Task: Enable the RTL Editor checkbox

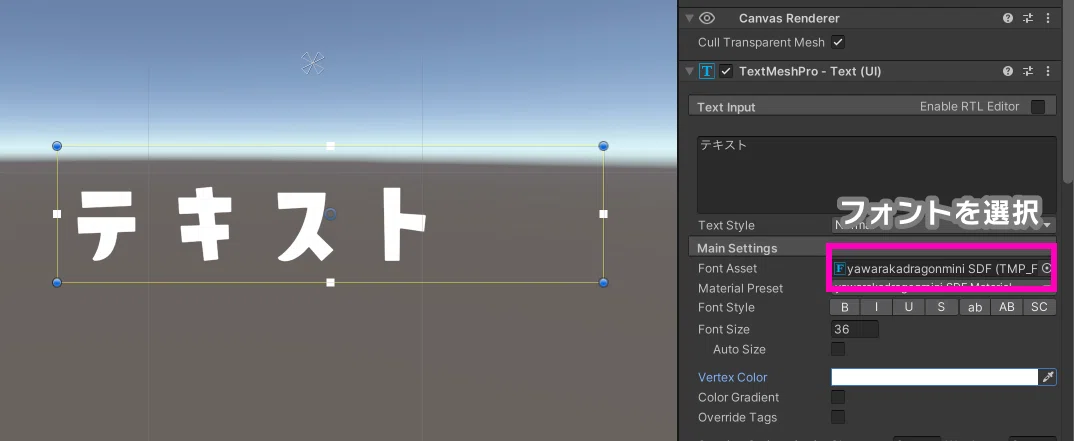Action: [x=1038, y=107]
